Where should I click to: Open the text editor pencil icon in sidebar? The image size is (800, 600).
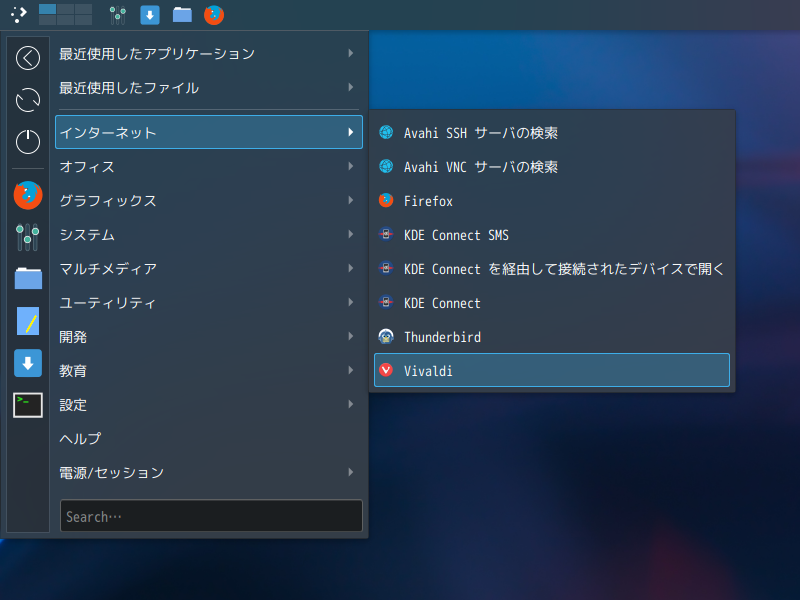click(28, 321)
